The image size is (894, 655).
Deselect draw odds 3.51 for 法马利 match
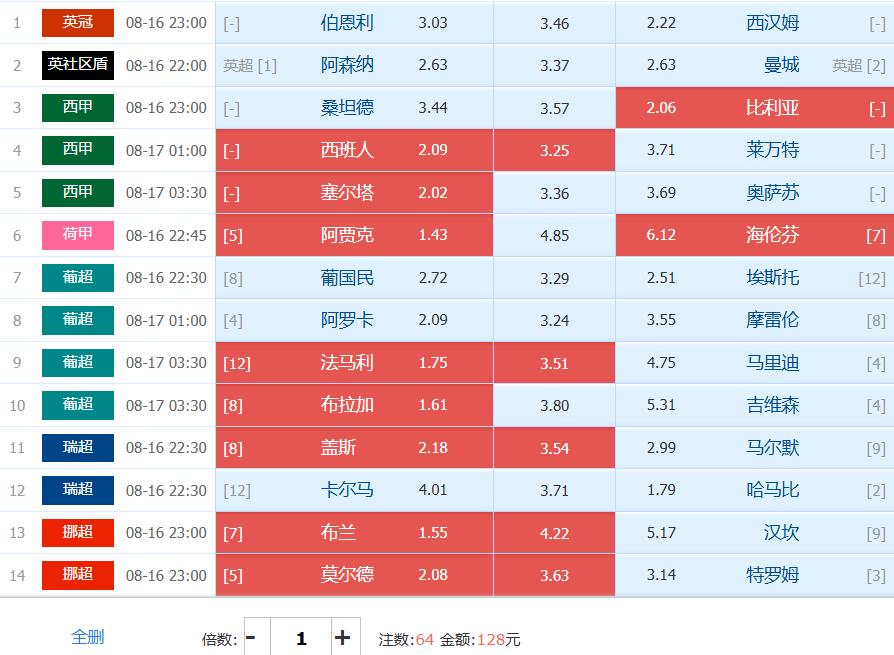click(x=554, y=363)
